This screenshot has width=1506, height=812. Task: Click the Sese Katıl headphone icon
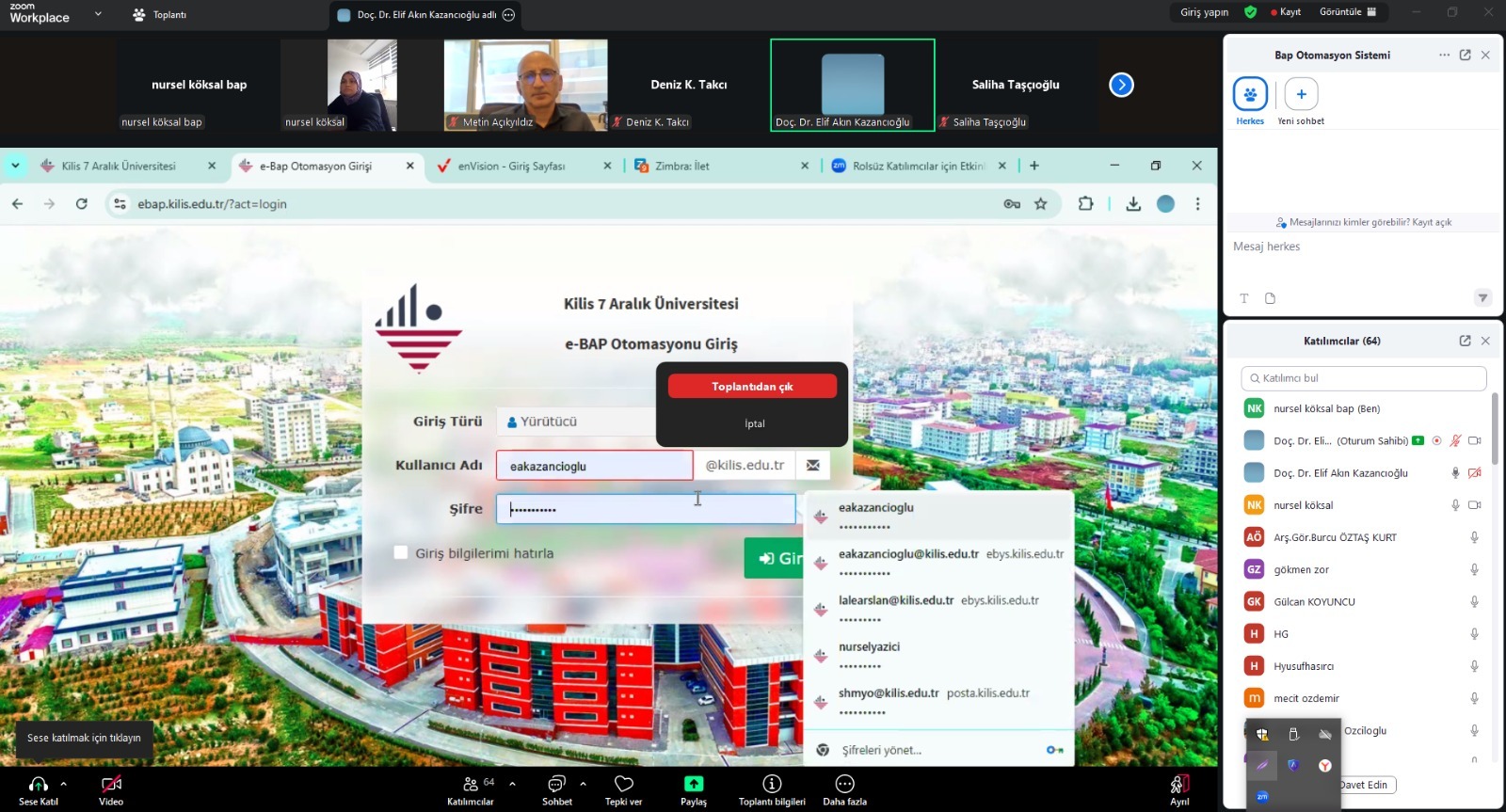tap(38, 784)
